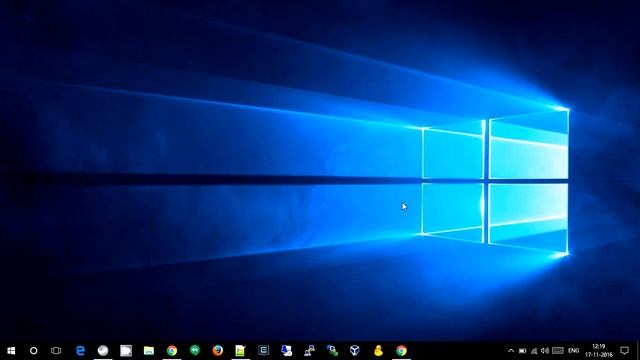
Task: Open the blue computer monitor taskbar icon
Action: click(x=287, y=351)
